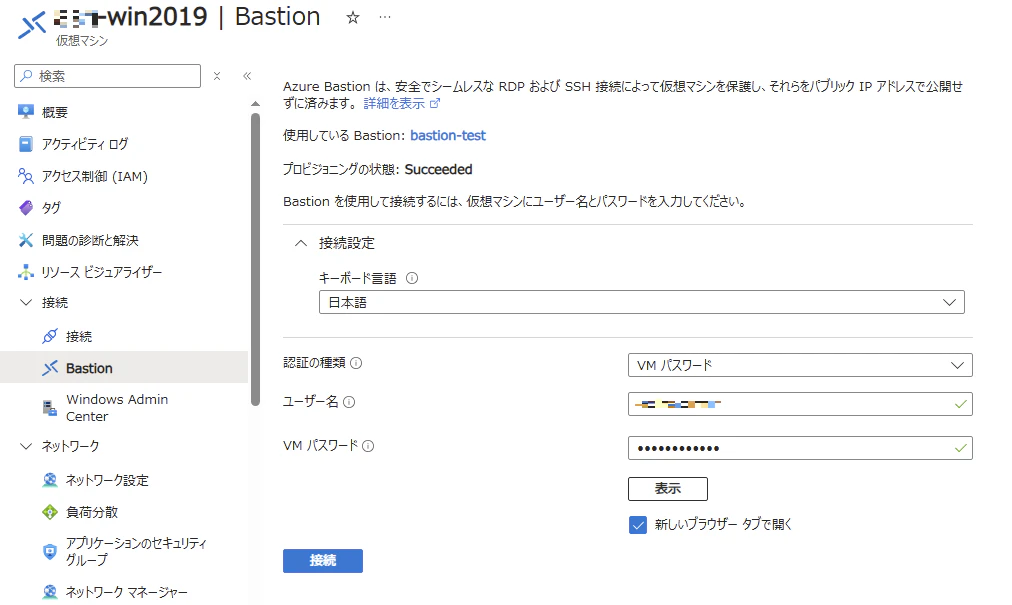This screenshot has height=605, width=1012.
Task: Open the キーボード言語 日本語 dropdown
Action: click(x=642, y=302)
